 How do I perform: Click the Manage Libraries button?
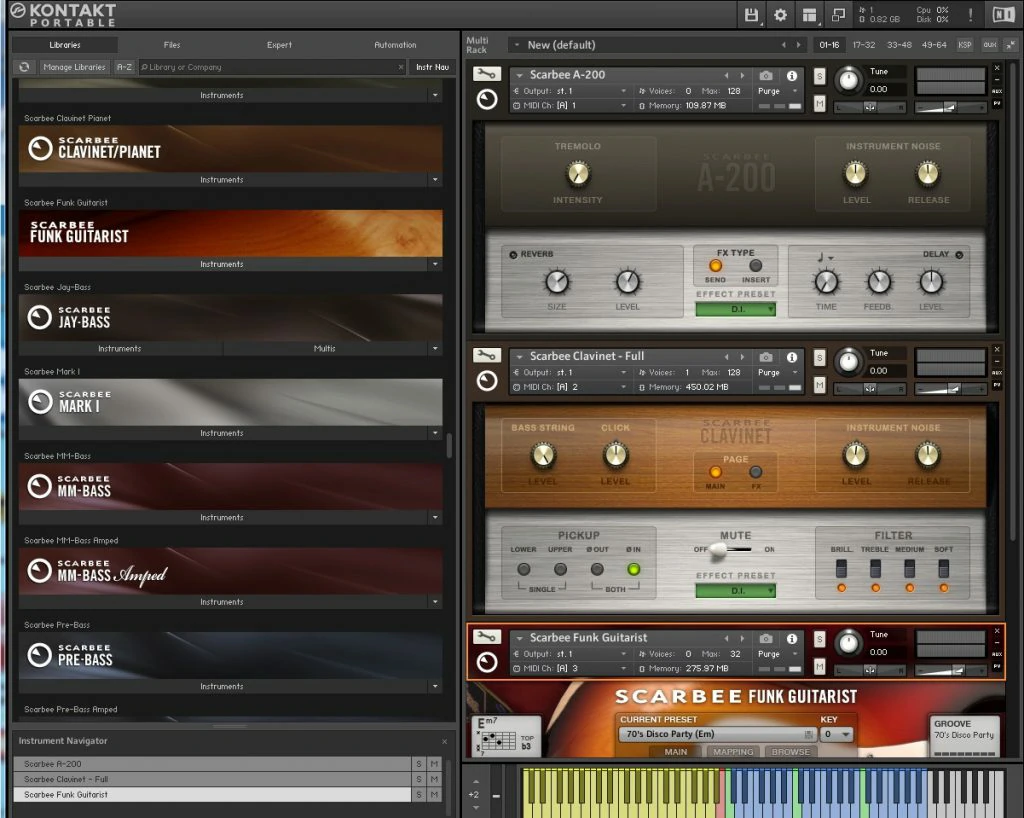click(74, 67)
